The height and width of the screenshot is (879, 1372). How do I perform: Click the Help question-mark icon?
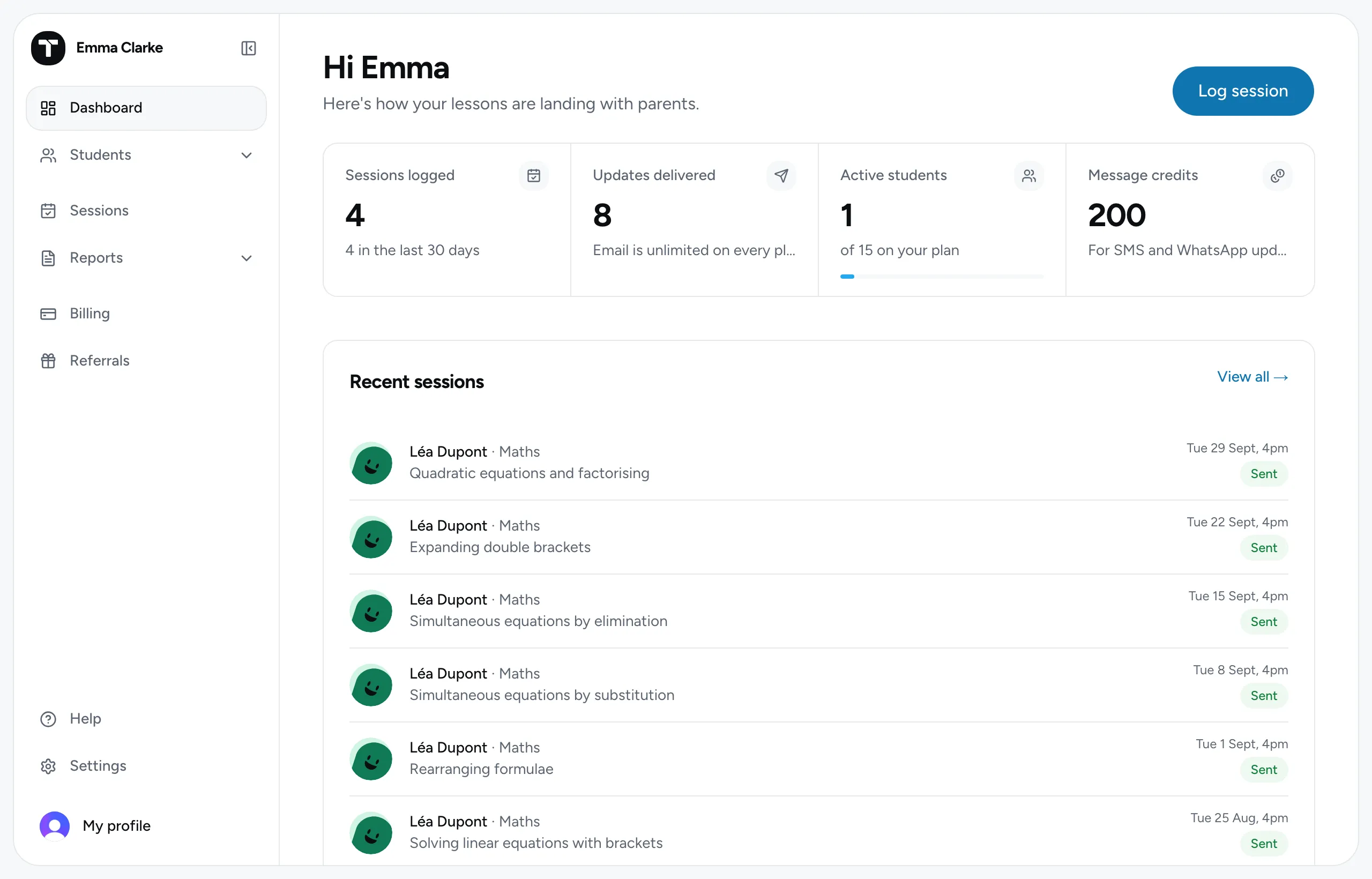click(x=49, y=719)
